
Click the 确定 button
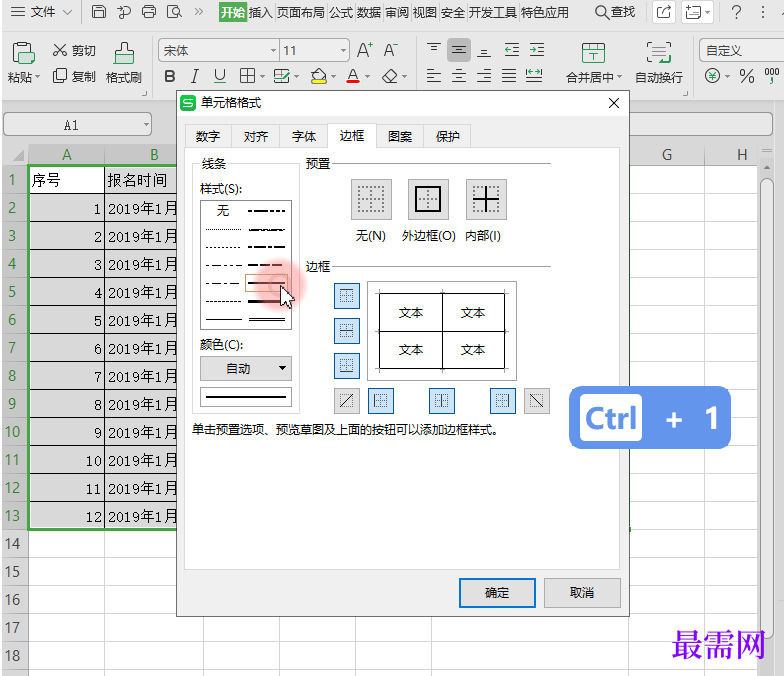tap(497, 592)
